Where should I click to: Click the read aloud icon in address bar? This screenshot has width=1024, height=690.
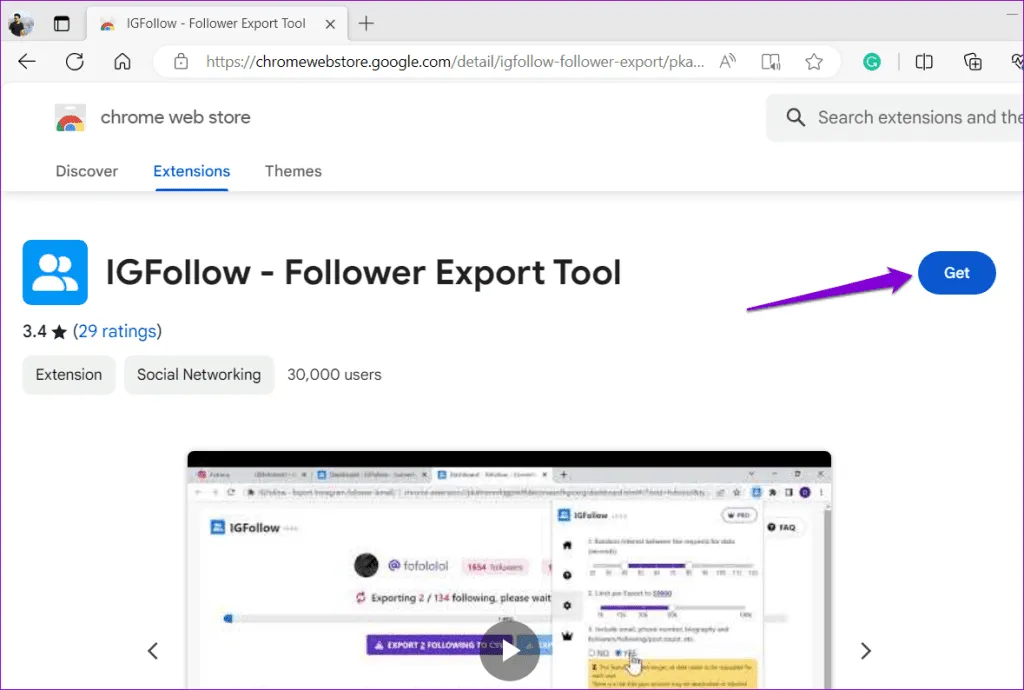(727, 62)
